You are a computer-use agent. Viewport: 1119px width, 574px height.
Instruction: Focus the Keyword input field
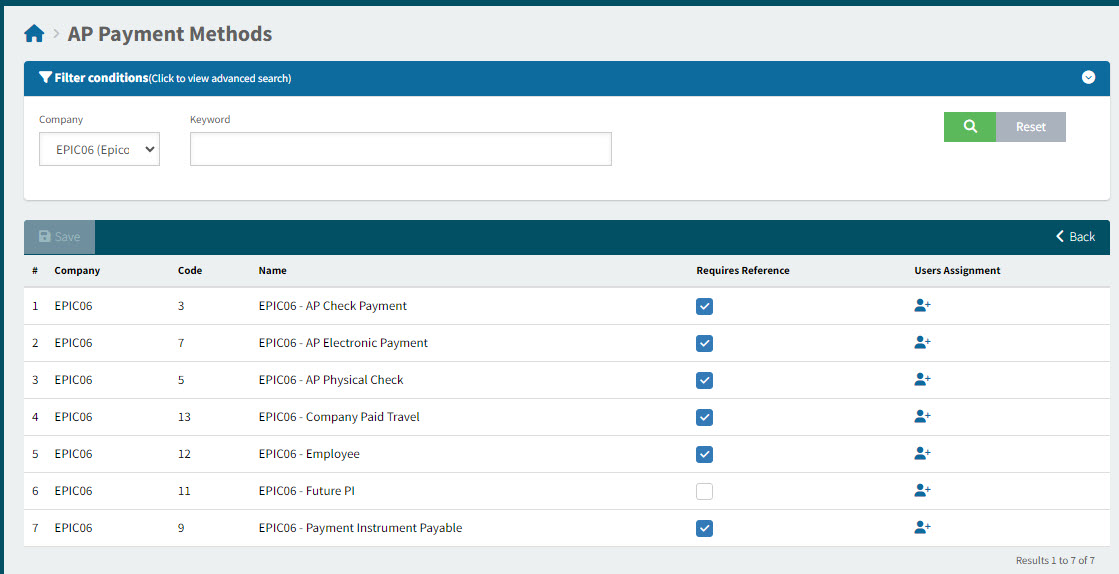coord(400,149)
